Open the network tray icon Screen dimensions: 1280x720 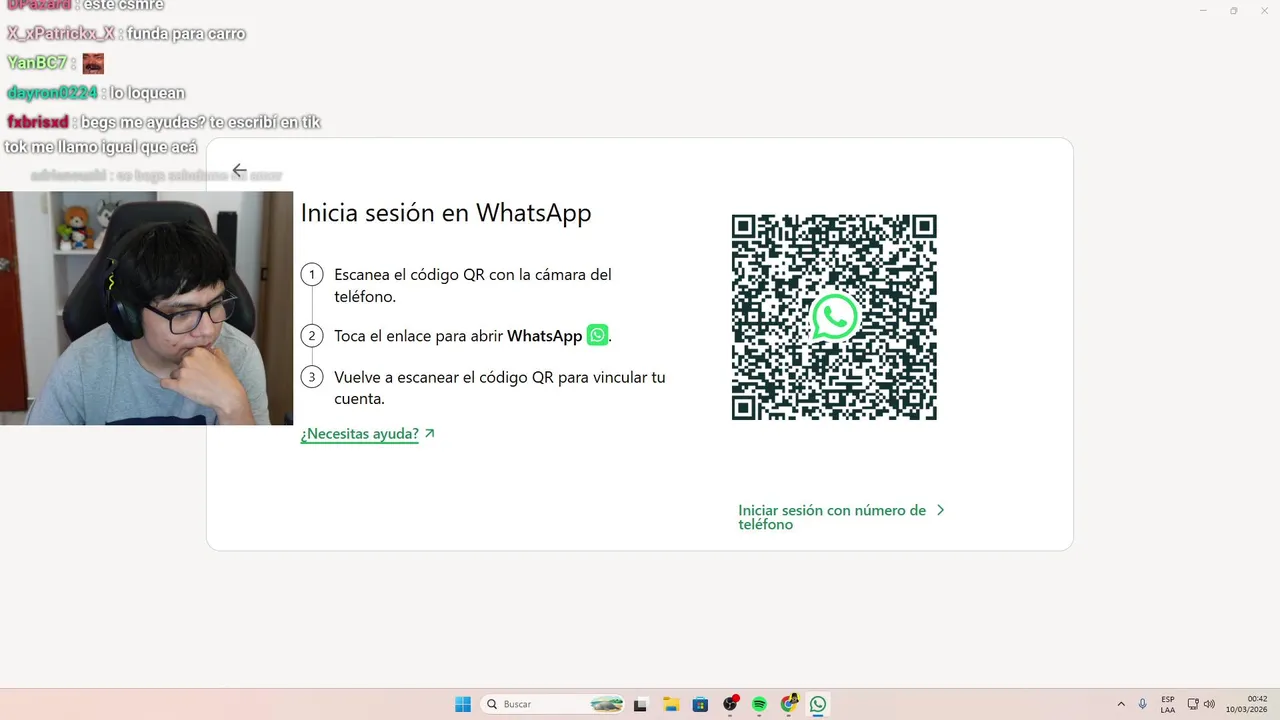coord(1193,704)
